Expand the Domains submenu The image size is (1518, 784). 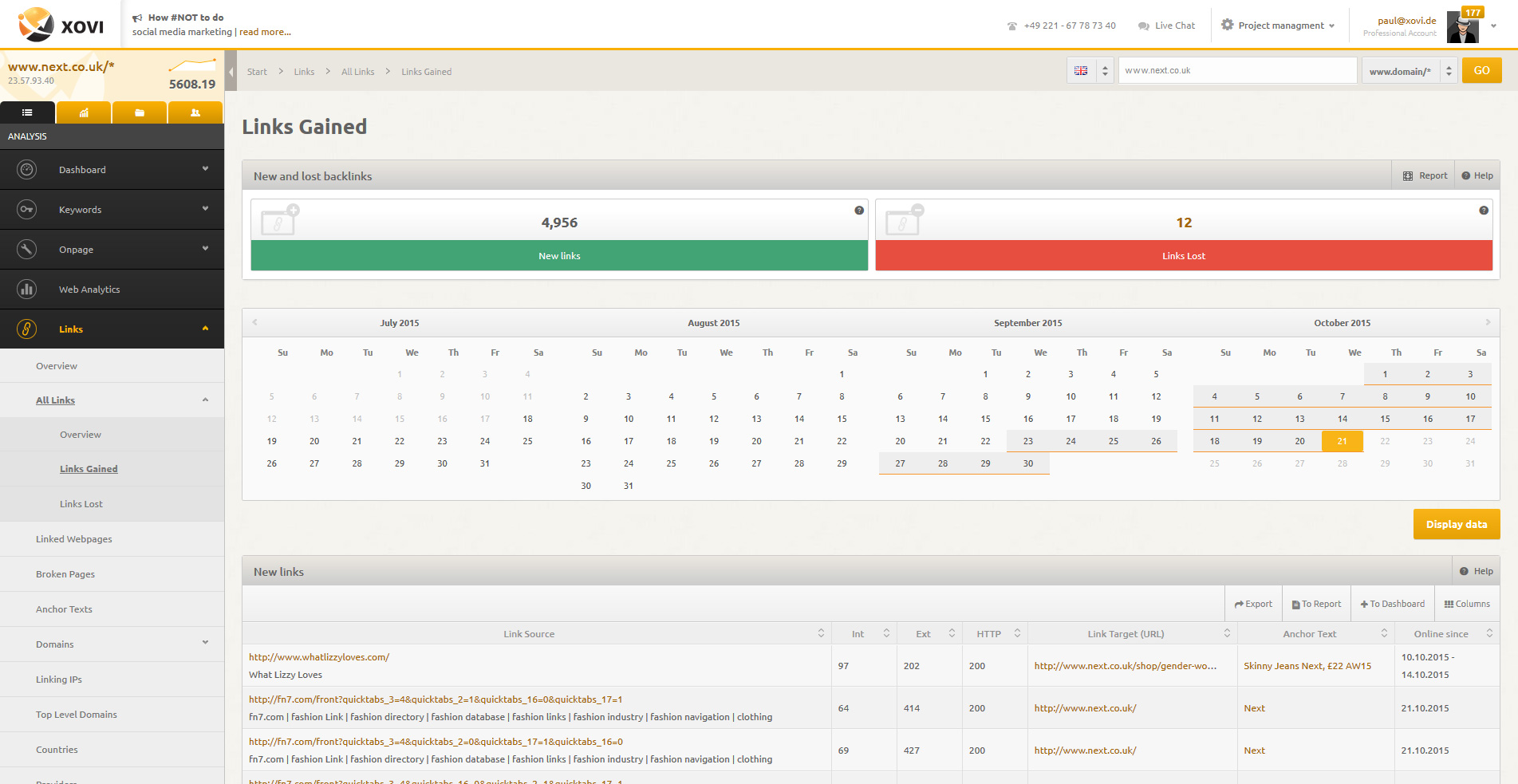click(205, 643)
